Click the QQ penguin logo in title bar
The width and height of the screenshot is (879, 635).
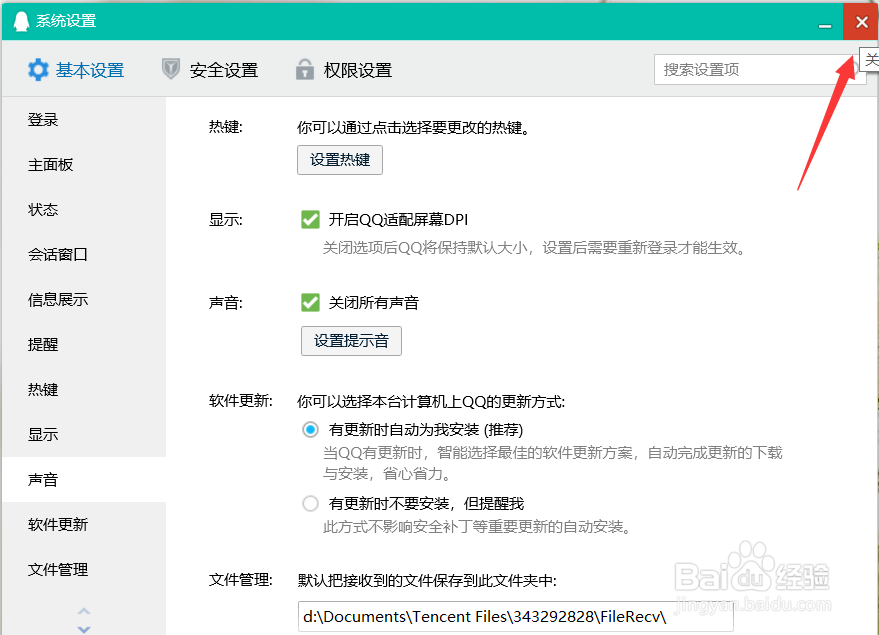(21, 21)
